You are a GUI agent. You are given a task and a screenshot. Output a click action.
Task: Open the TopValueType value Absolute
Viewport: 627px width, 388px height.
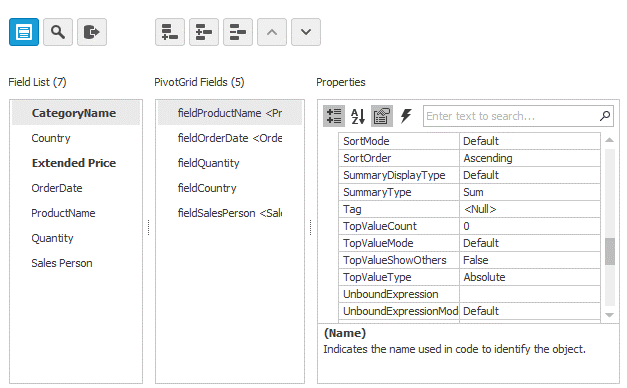[530, 277]
